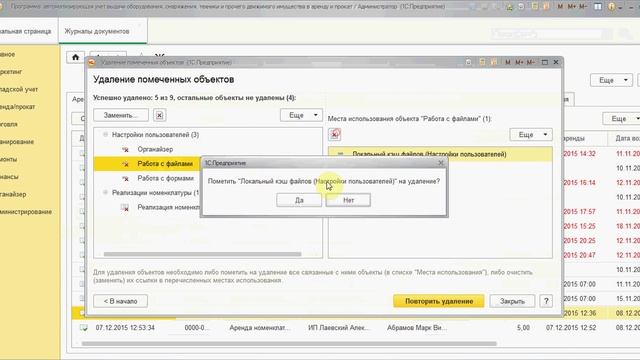The width and height of the screenshot is (640, 360).
Task: Open calculator in deletion dialog title bar
Action: [x=482, y=62]
